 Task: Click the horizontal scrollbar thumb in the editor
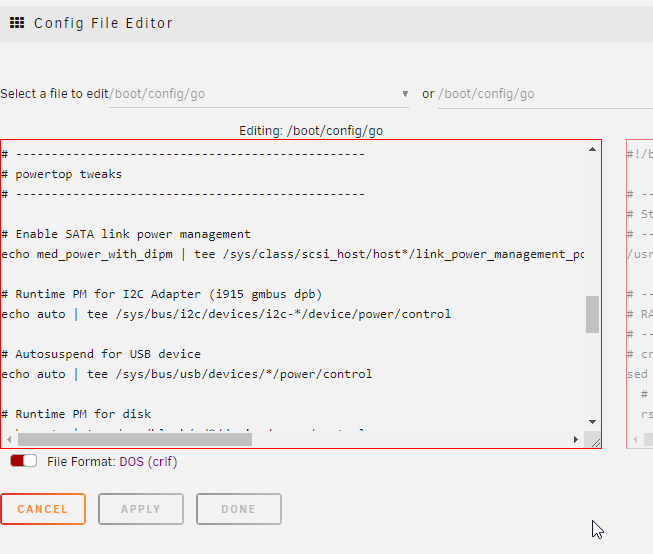tap(135, 439)
